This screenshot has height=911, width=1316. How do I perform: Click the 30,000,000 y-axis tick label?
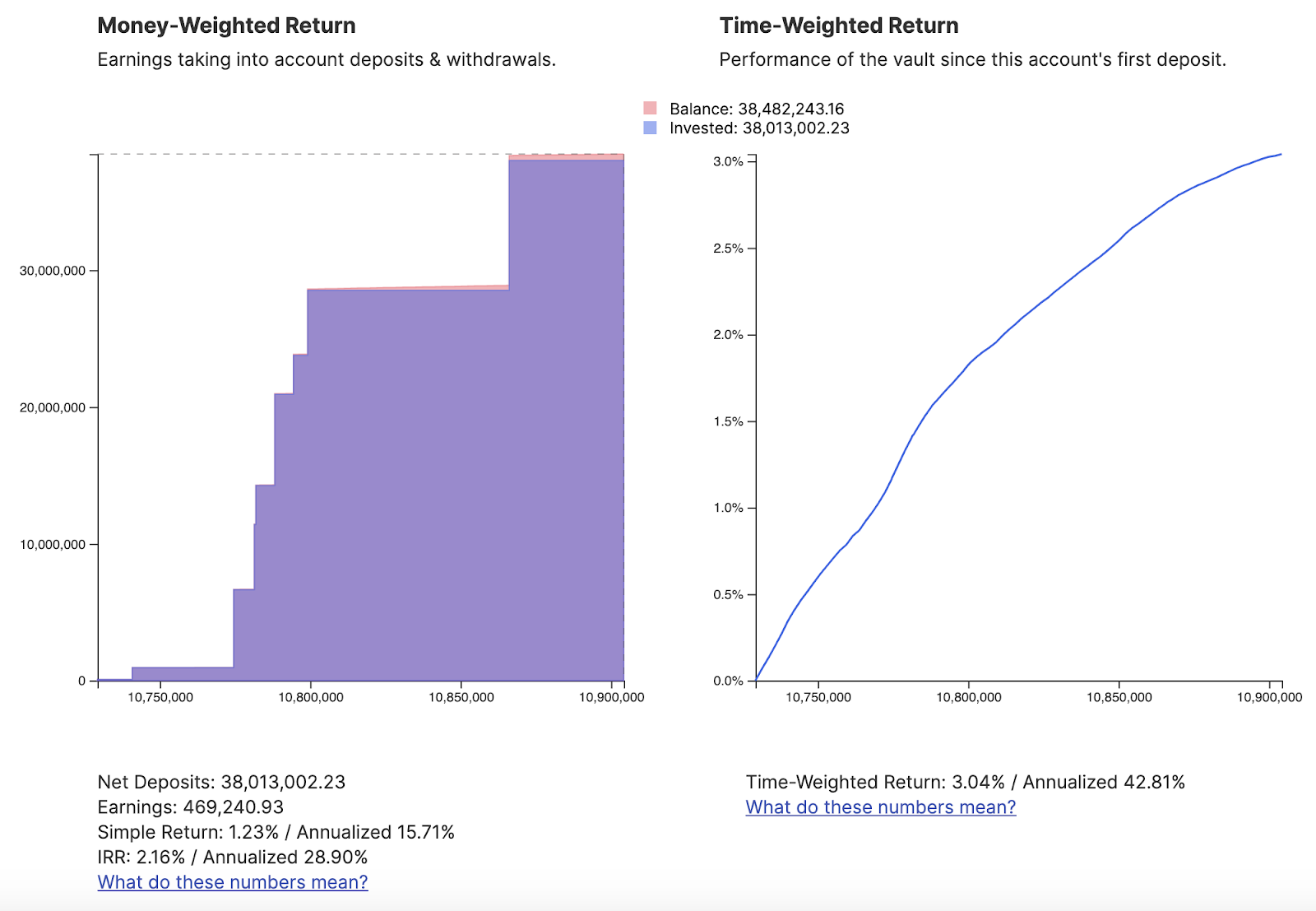click(53, 271)
